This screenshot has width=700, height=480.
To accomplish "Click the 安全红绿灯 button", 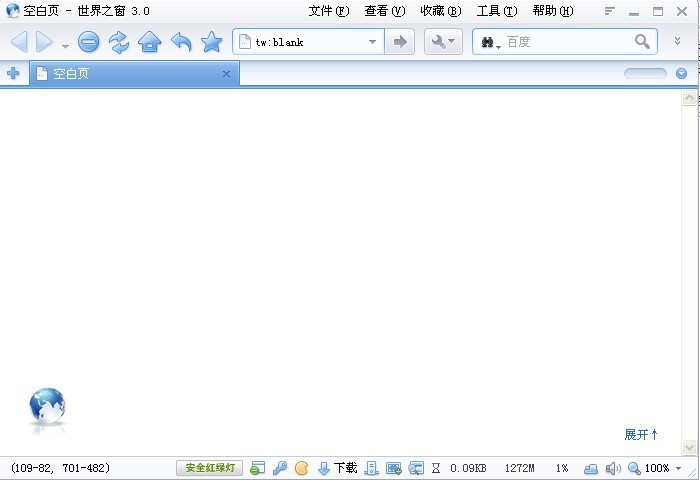I will click(210, 468).
